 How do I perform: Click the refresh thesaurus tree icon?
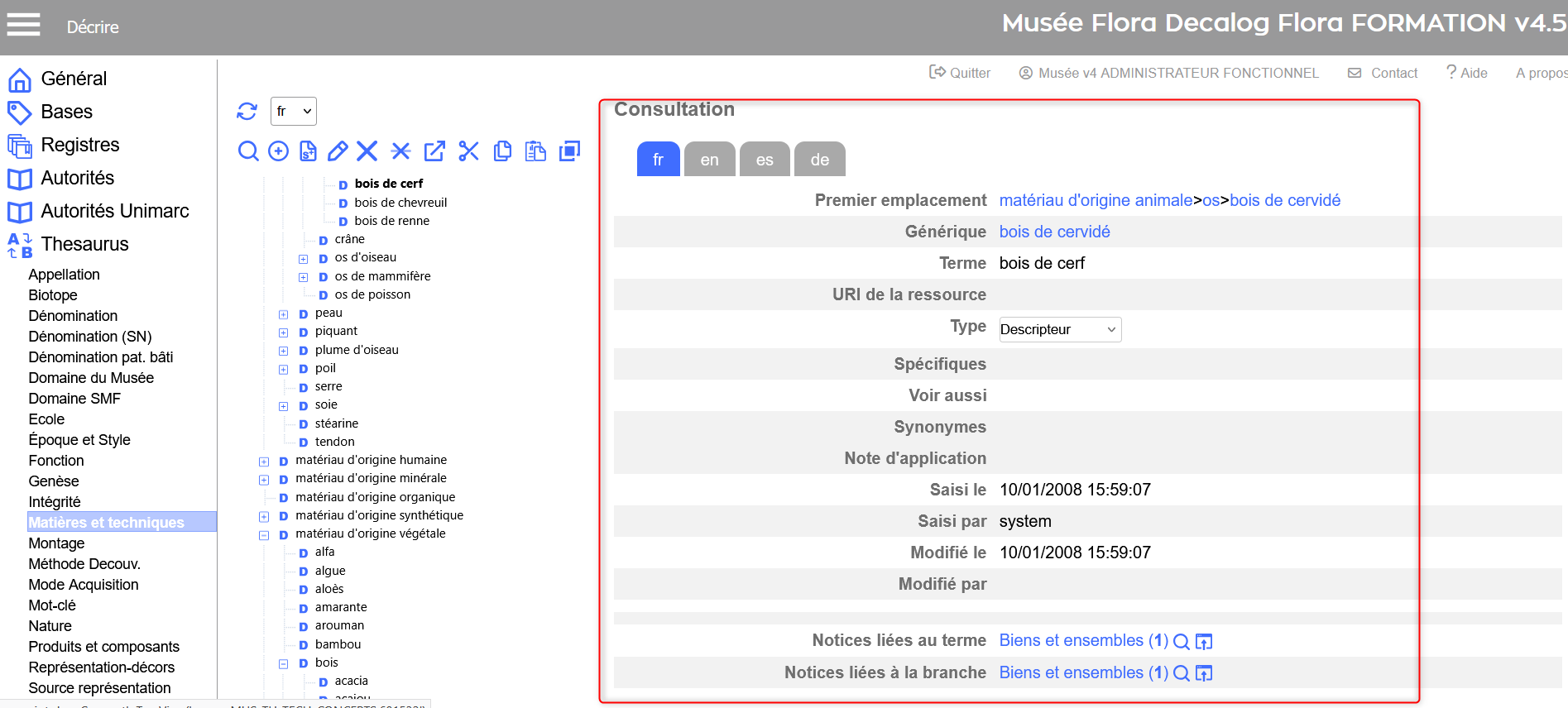pos(247,112)
